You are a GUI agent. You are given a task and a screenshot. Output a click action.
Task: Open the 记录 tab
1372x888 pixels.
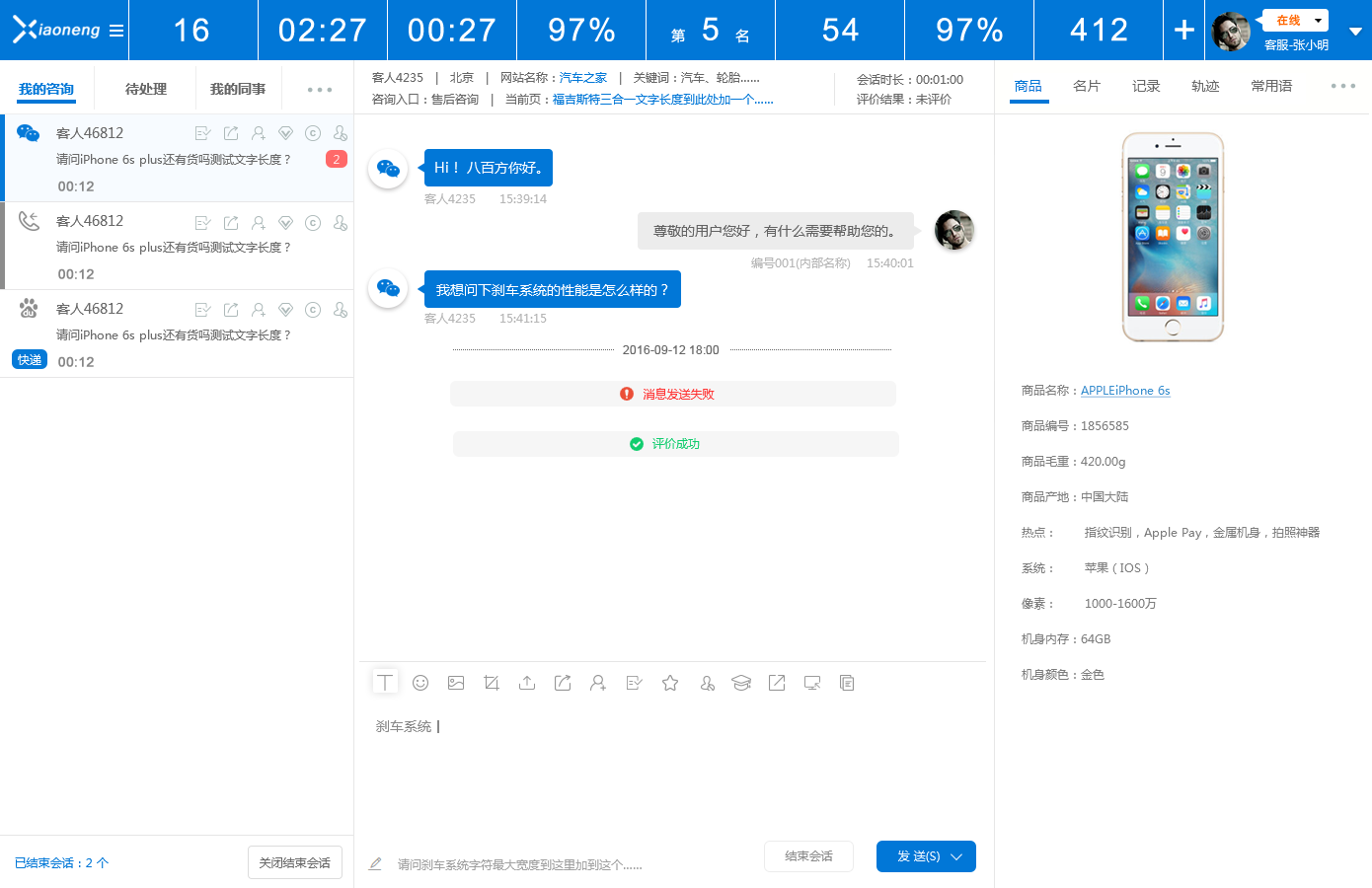pos(1146,86)
